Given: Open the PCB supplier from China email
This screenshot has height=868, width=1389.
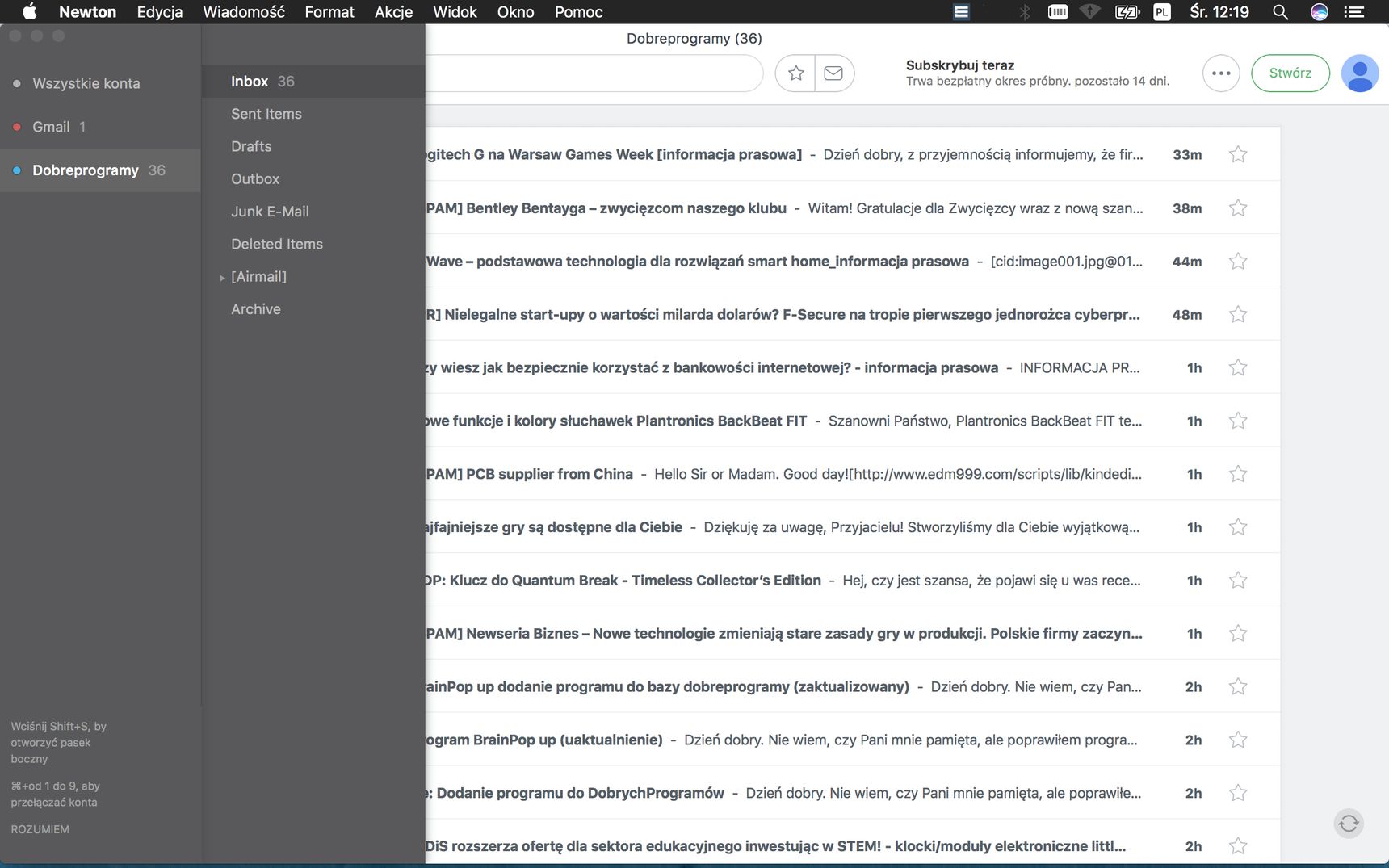Looking at the screenshot, I should 853,474.
